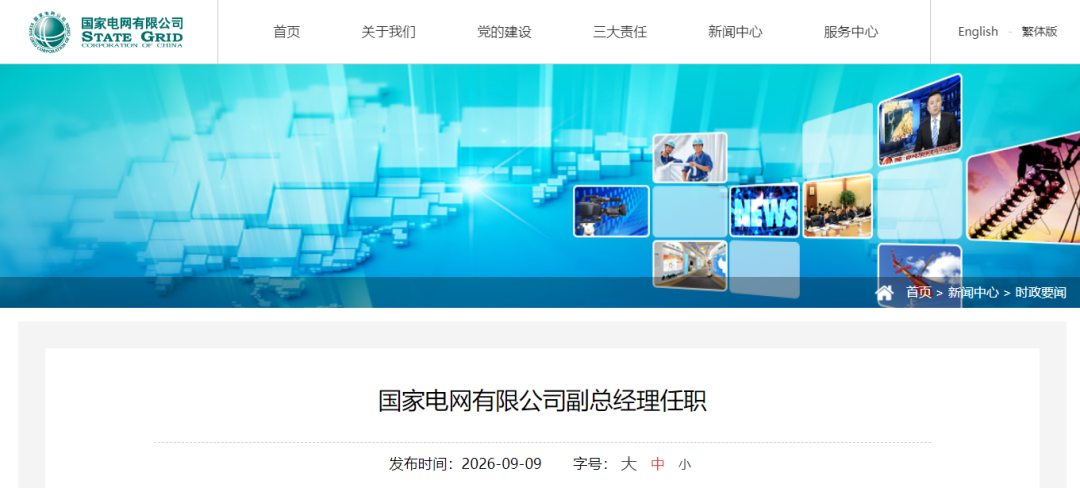The image size is (1080, 488).
Task: Open the 党的建设 menu
Action: pos(504,32)
